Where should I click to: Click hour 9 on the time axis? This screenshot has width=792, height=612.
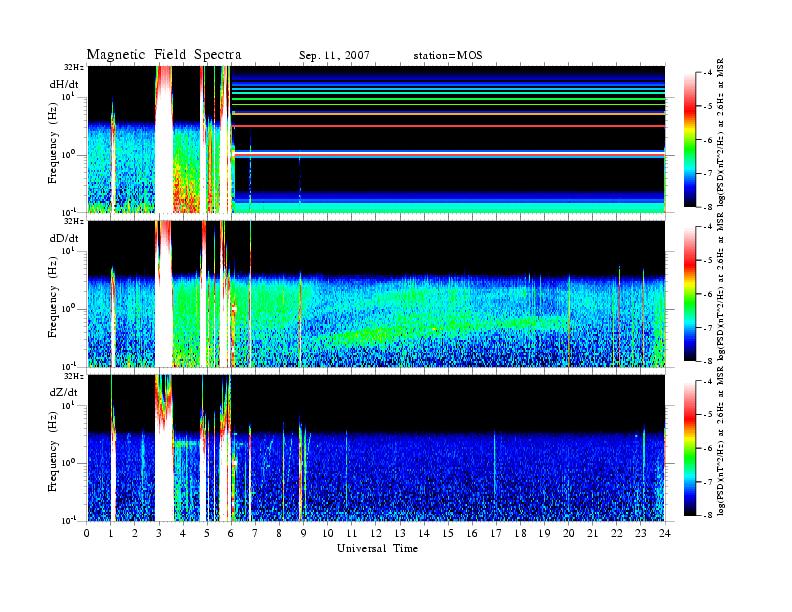point(304,533)
